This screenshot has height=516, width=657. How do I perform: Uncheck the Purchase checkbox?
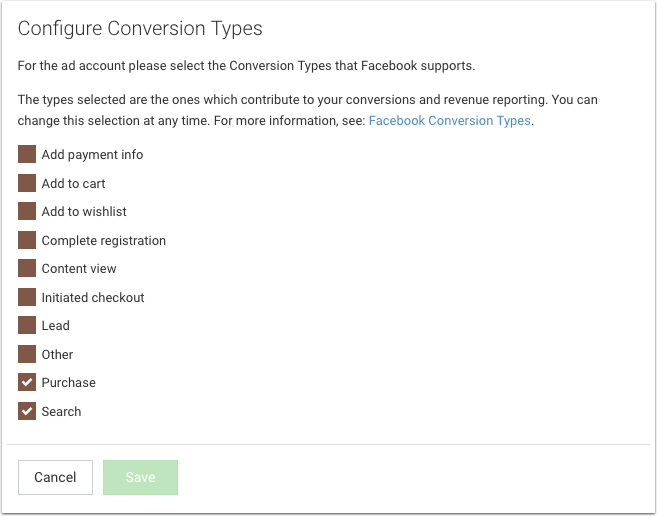point(26,383)
